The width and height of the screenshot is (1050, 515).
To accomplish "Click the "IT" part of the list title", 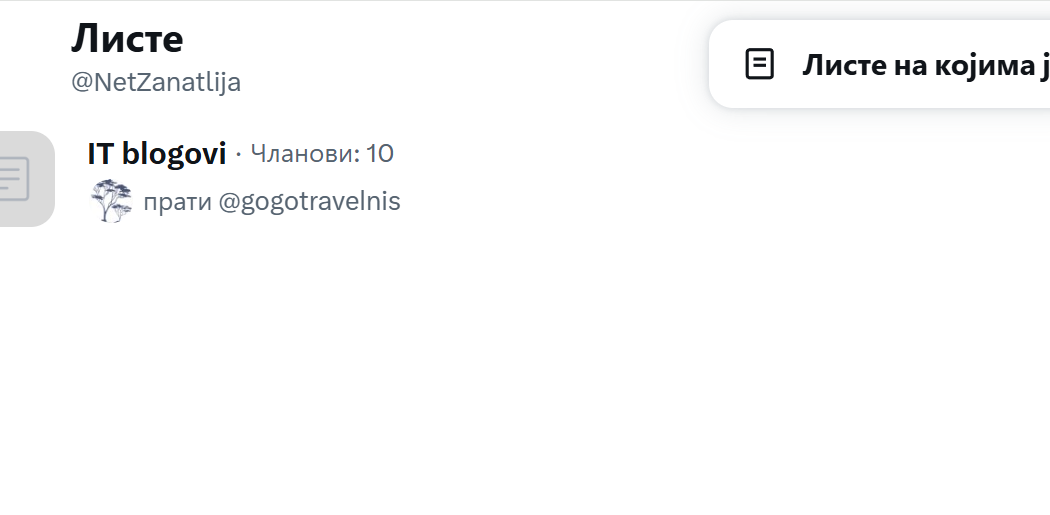I will click(100, 154).
